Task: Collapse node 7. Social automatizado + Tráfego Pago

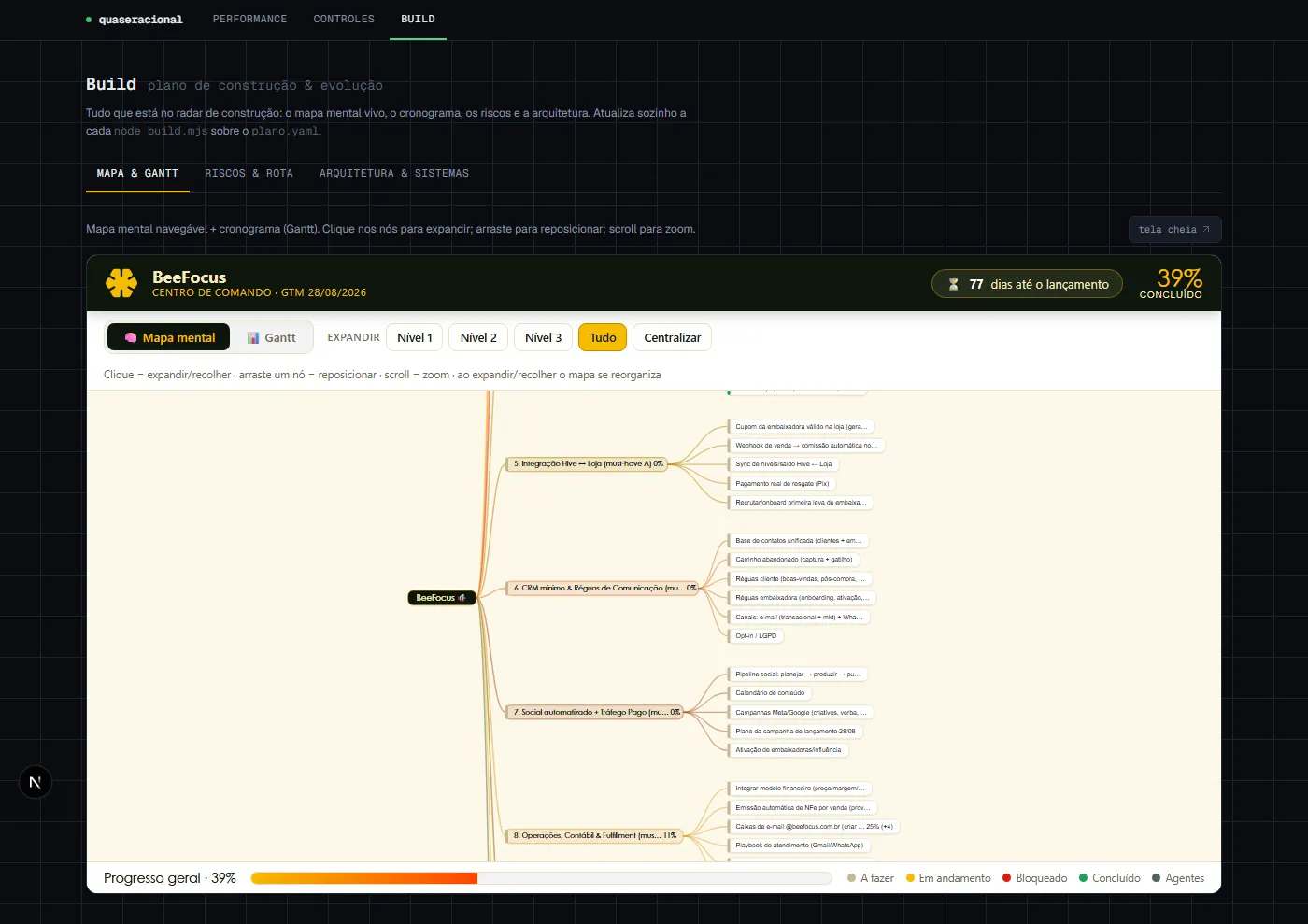Action: pyautogui.click(x=595, y=712)
